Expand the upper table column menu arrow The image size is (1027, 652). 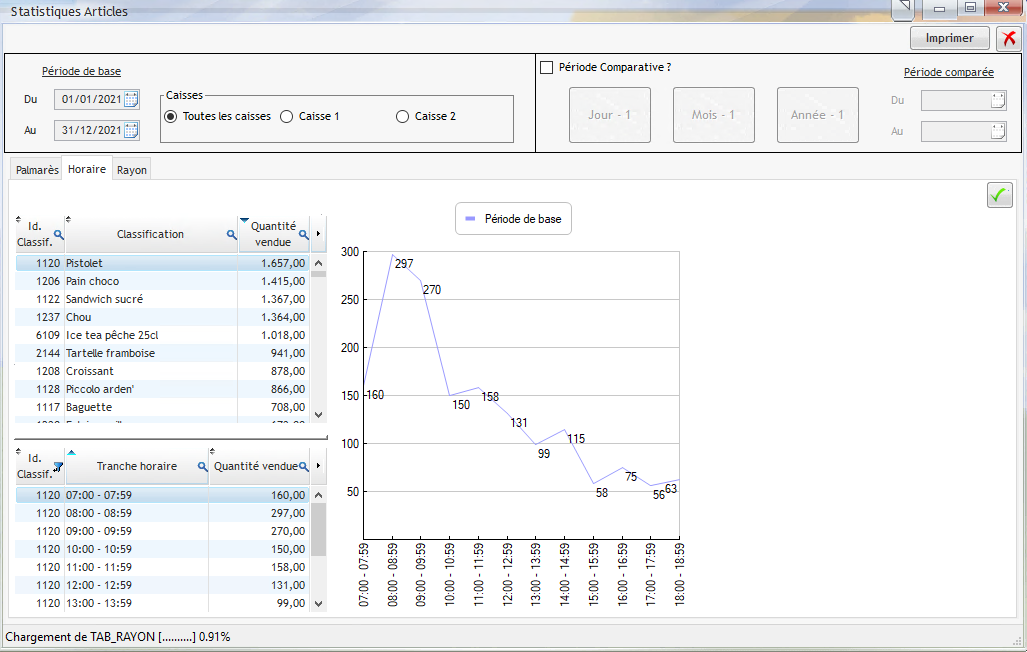pyautogui.click(x=318, y=234)
